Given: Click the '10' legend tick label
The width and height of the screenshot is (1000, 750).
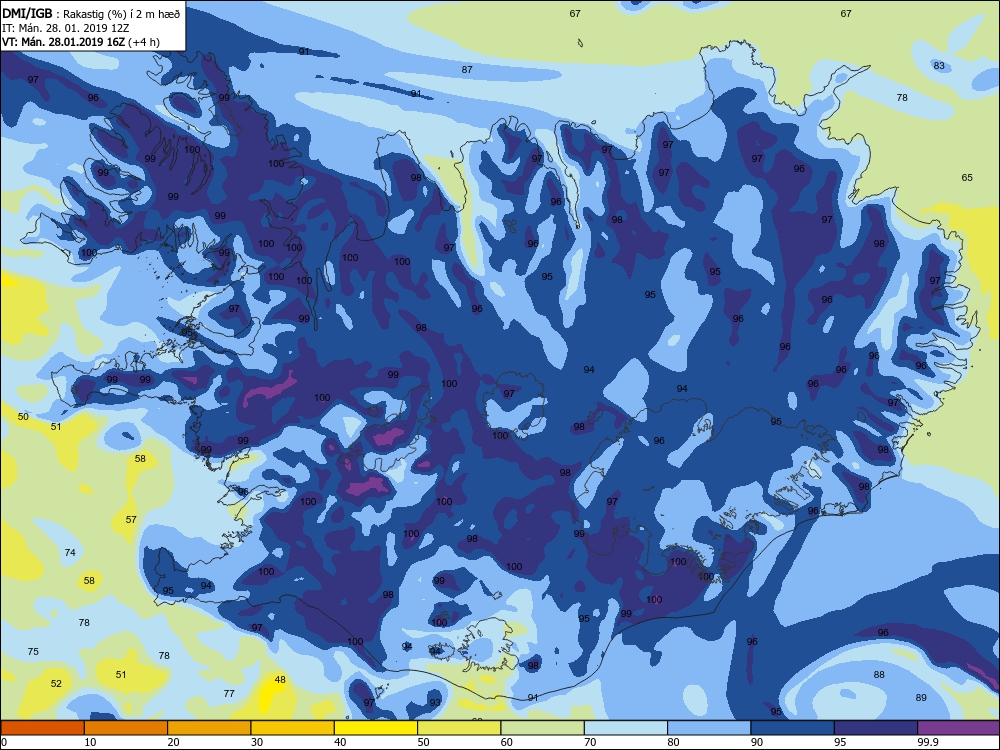Looking at the screenshot, I should pos(90,742).
